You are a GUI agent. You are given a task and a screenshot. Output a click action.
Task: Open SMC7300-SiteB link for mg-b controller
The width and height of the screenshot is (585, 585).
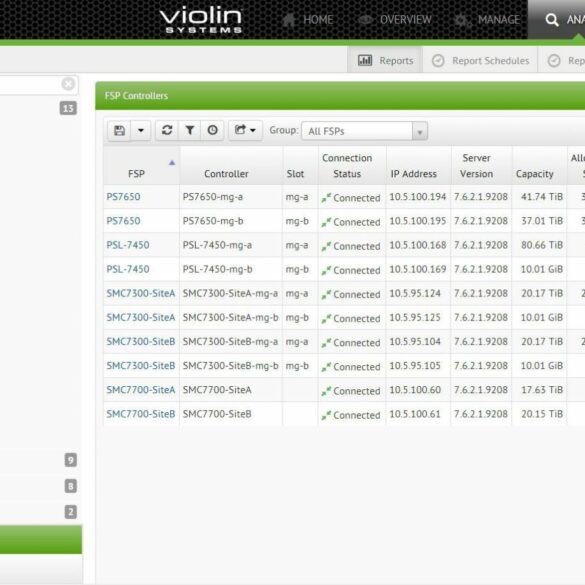pyautogui.click(x=141, y=366)
